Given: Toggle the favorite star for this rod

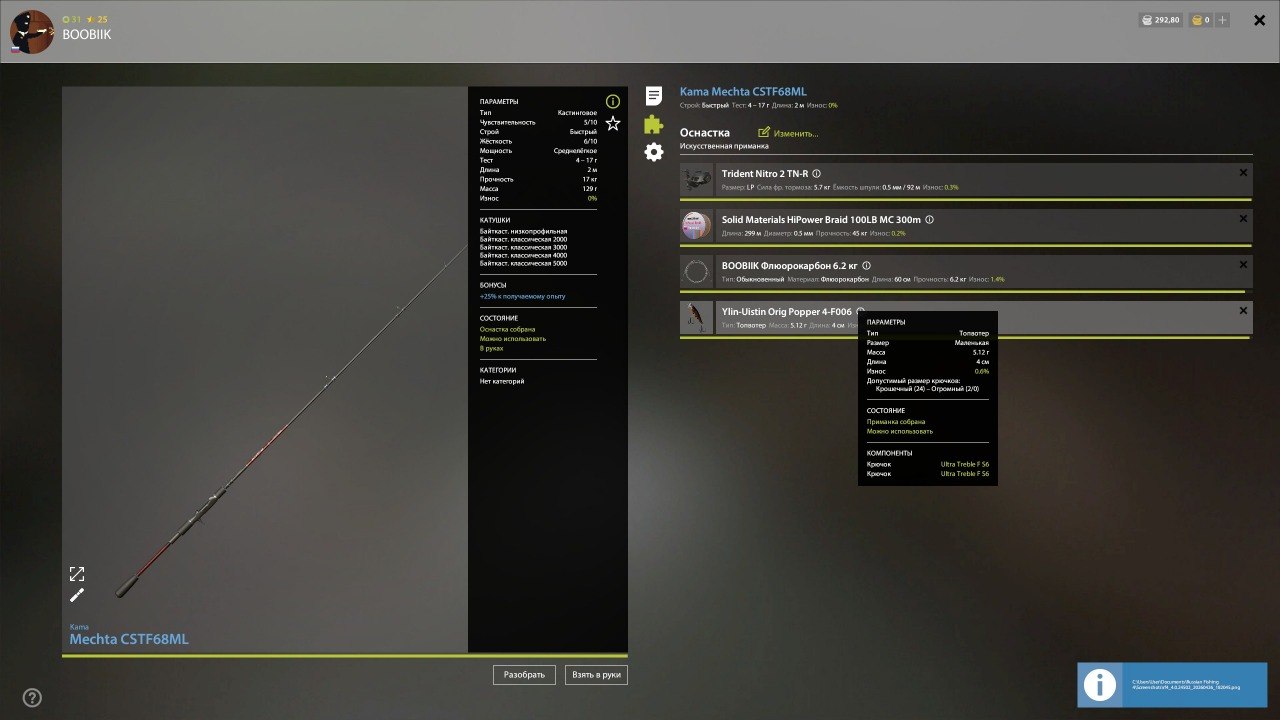Looking at the screenshot, I should pyautogui.click(x=613, y=124).
